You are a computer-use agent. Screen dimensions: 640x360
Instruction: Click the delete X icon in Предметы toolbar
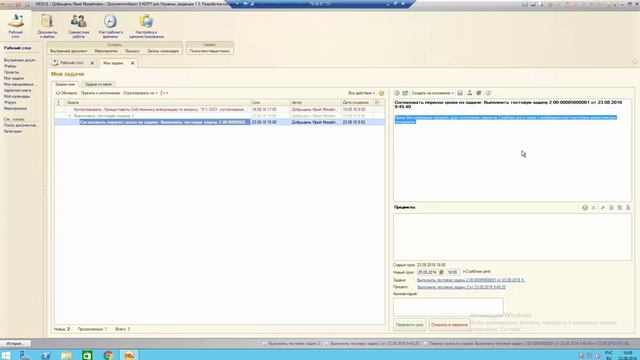coord(593,208)
